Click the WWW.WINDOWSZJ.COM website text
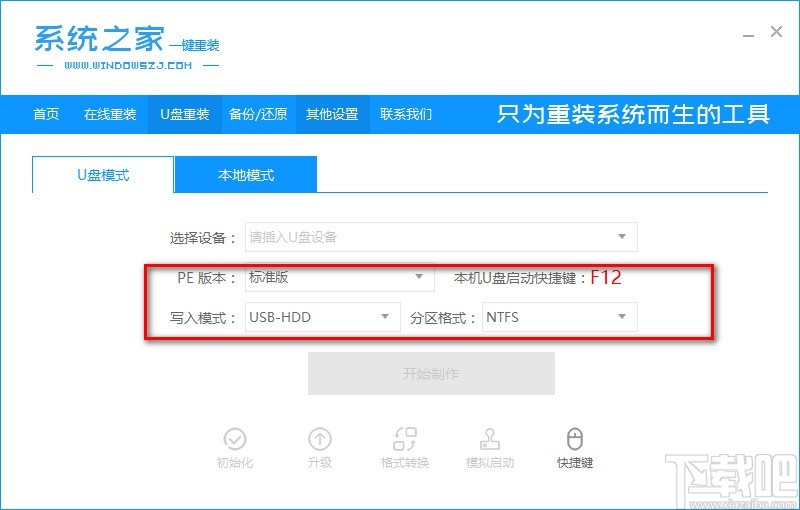Viewport: 800px width, 510px height. pyautogui.click(x=128, y=65)
